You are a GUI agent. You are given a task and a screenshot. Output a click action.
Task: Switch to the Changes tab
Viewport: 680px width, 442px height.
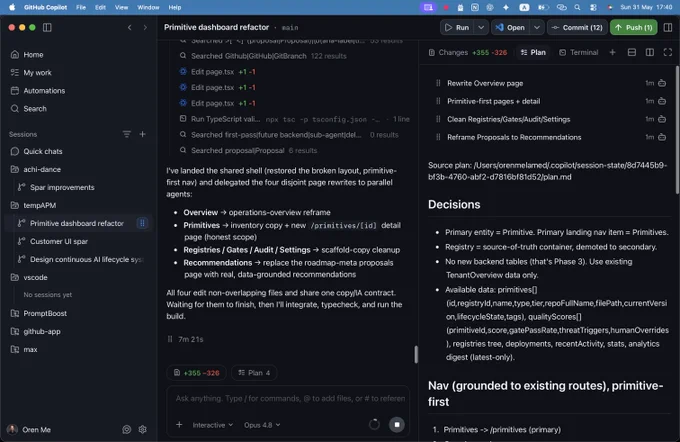(x=468, y=52)
